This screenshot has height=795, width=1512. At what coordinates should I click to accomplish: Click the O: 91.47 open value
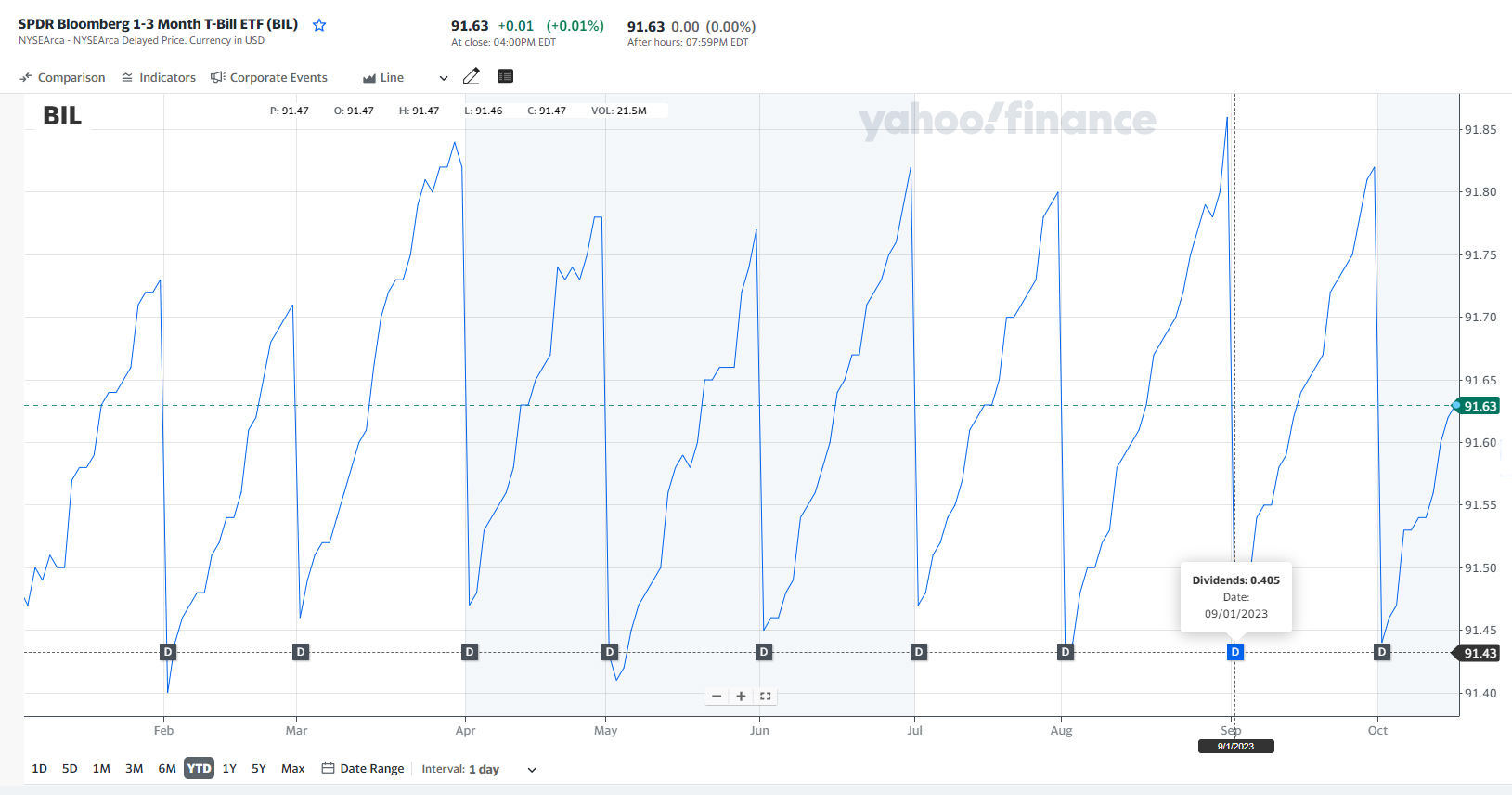tap(354, 111)
